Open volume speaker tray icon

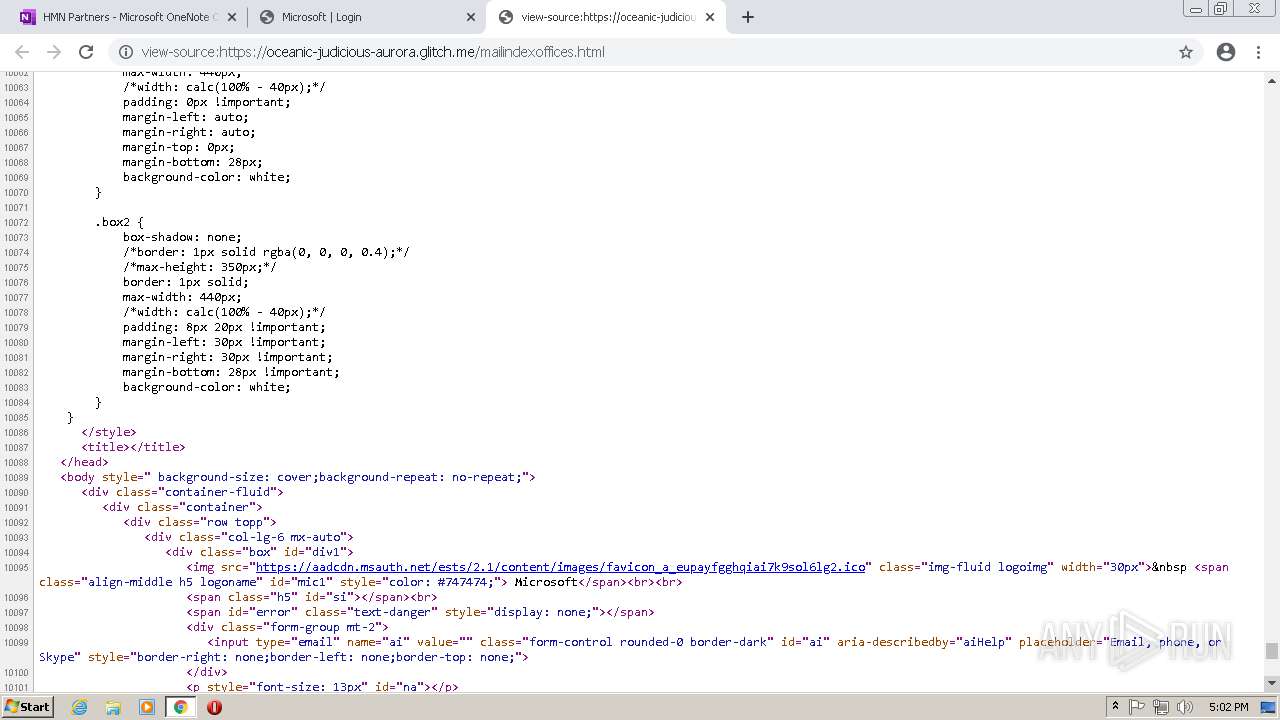click(x=1185, y=707)
